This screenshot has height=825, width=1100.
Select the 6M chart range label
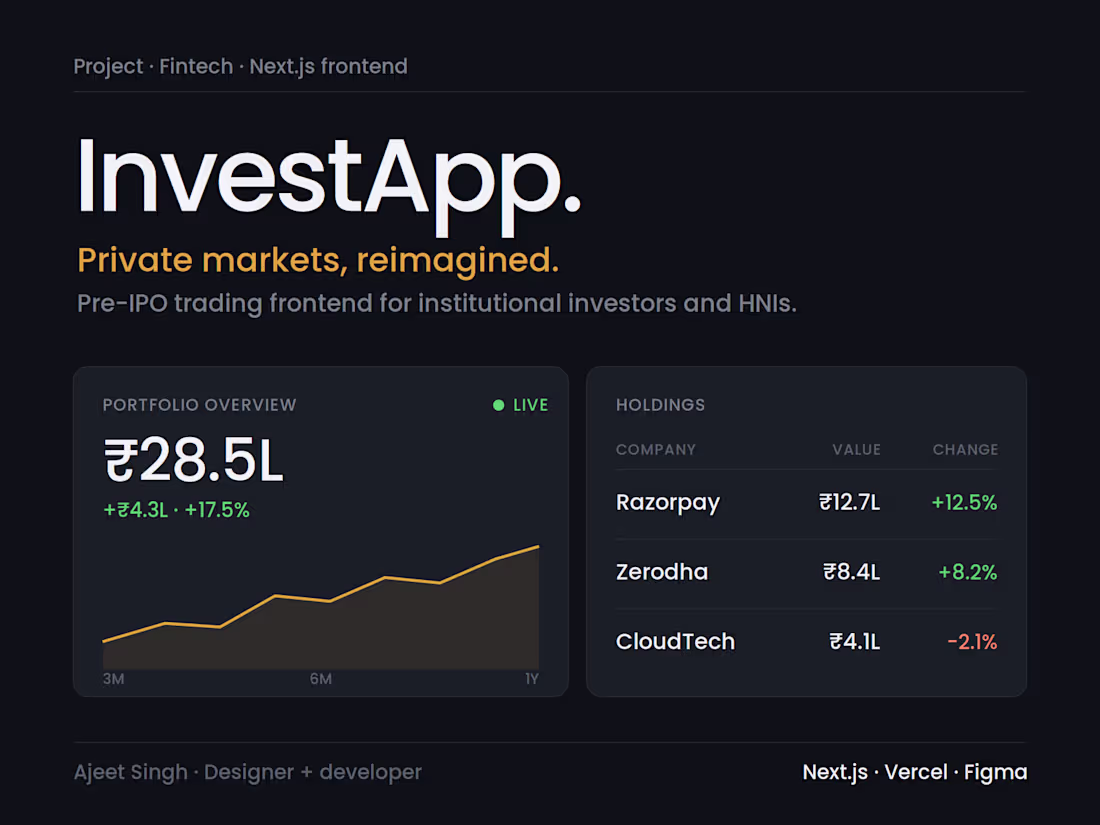click(321, 678)
